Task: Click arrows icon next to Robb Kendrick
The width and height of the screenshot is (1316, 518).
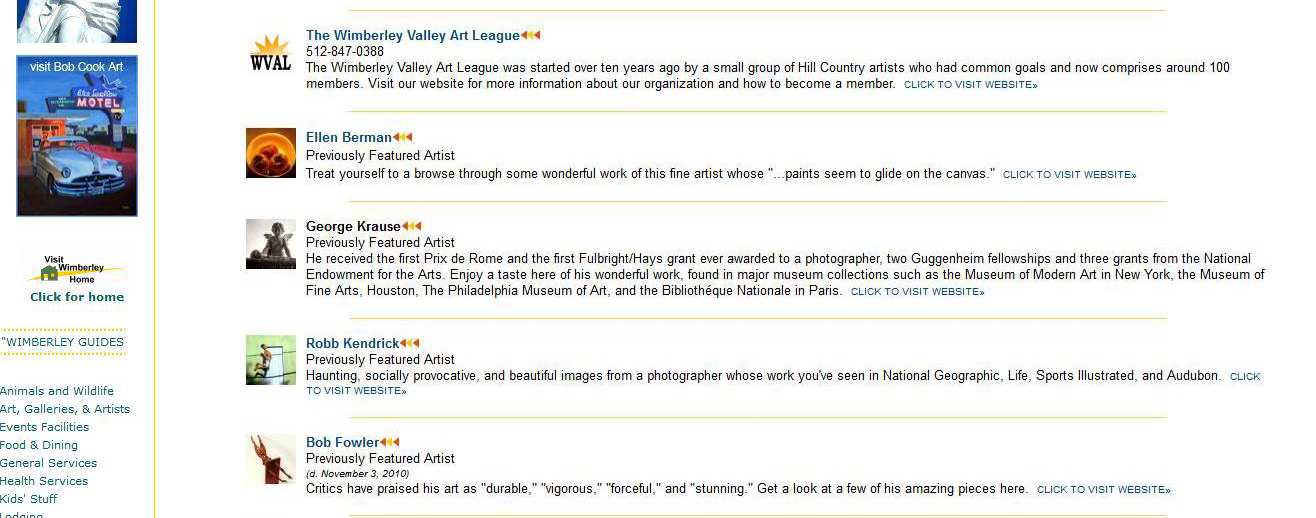Action: pos(409,344)
